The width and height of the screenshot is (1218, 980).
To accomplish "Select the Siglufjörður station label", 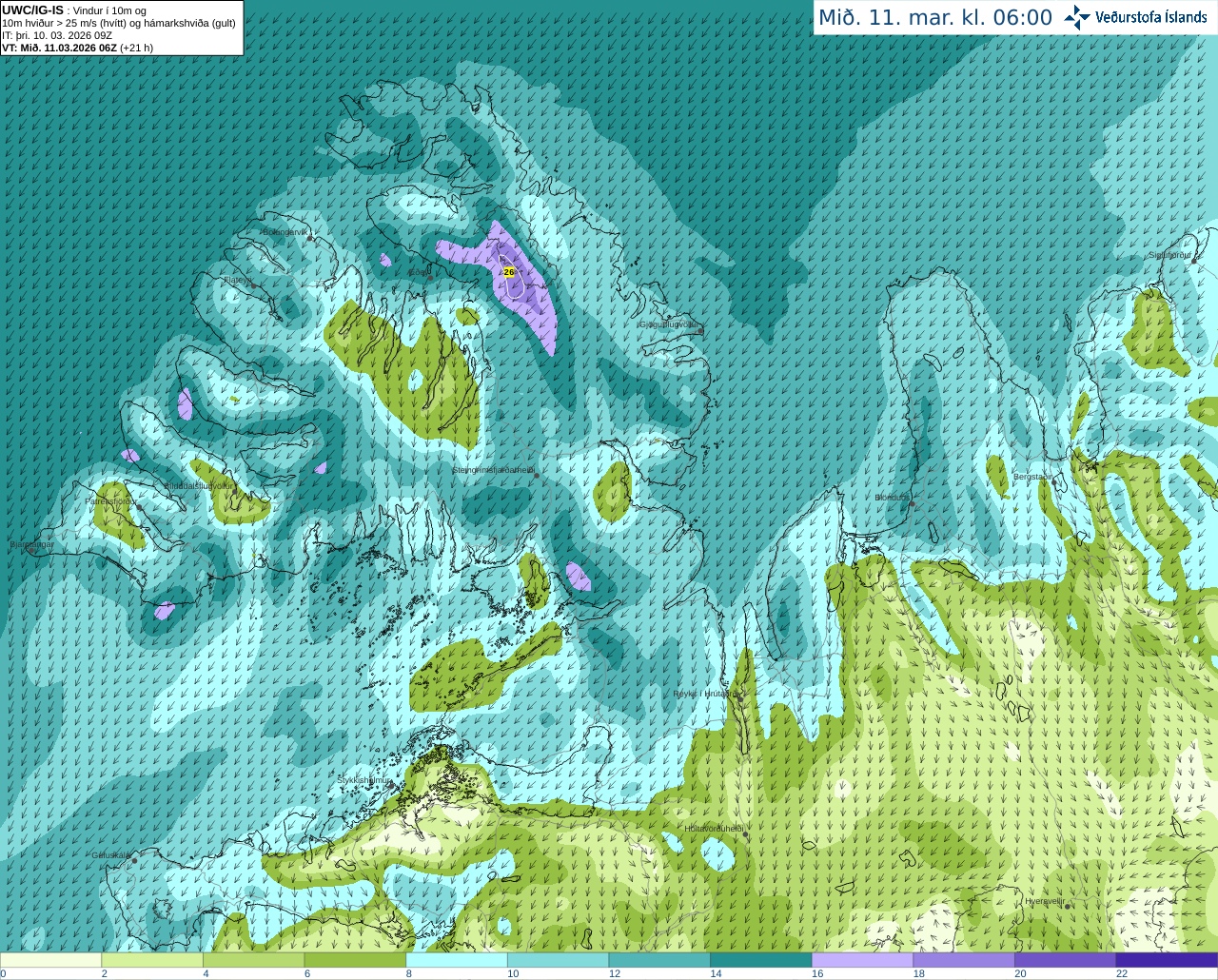I will (1170, 255).
